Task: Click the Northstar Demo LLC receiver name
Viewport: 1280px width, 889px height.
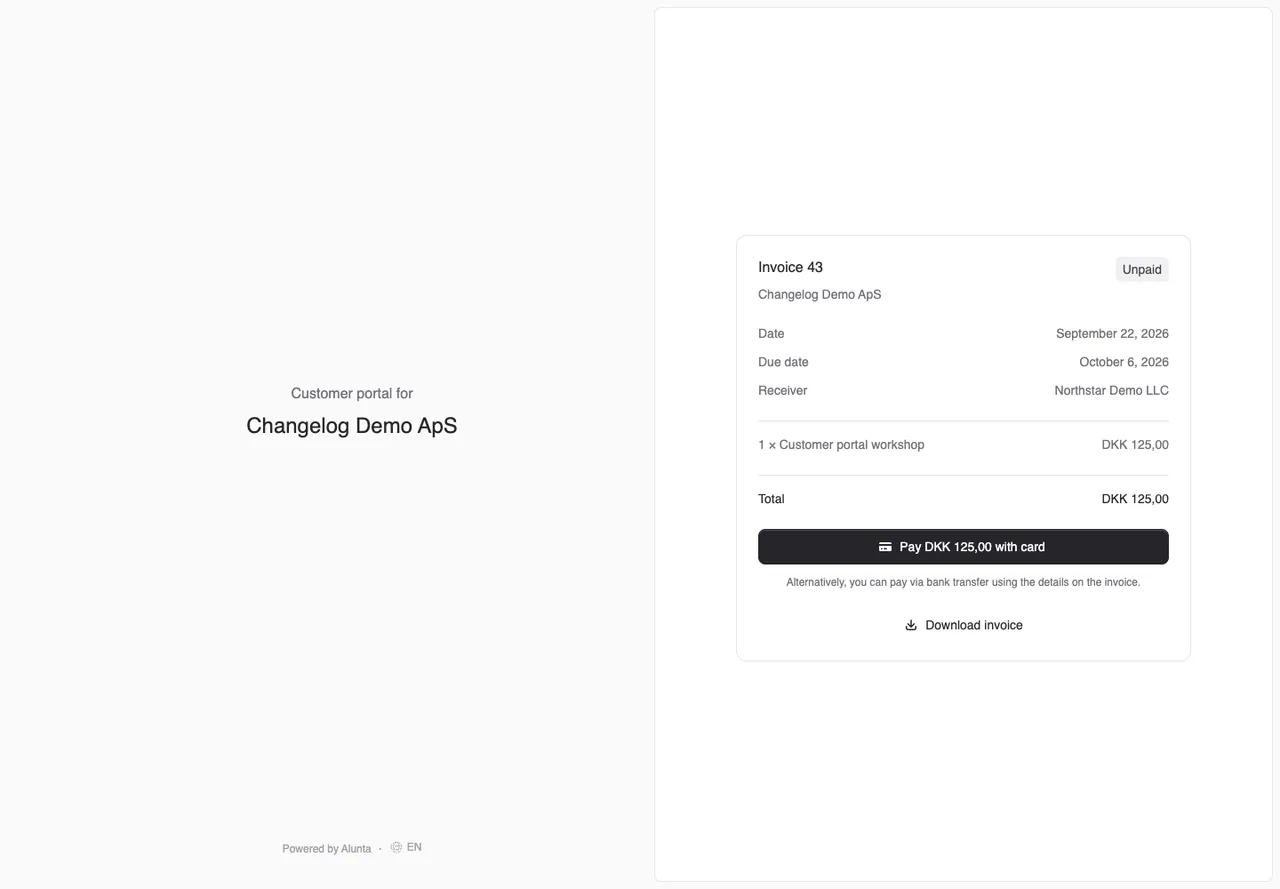Action: click(x=1111, y=391)
